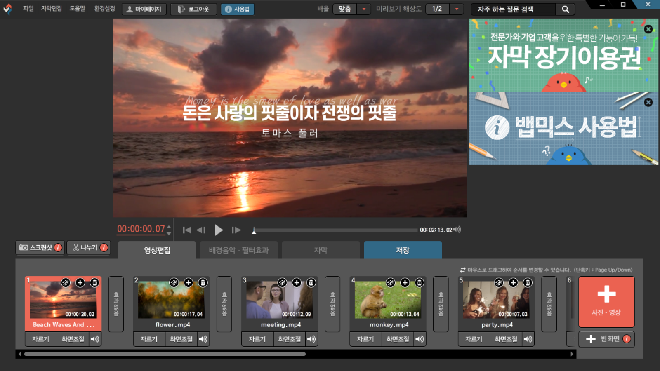Step back one frame
The image size is (660, 371).
tap(201, 230)
